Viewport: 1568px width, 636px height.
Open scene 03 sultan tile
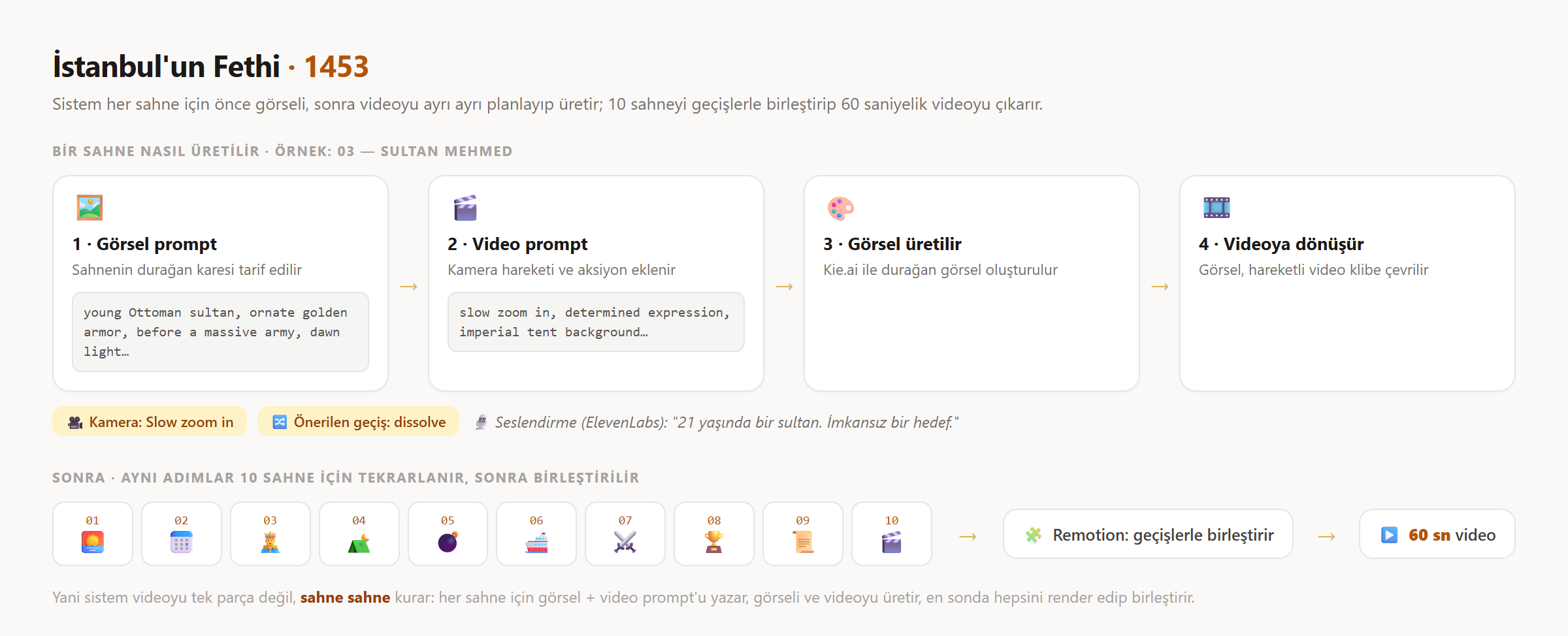coord(270,533)
